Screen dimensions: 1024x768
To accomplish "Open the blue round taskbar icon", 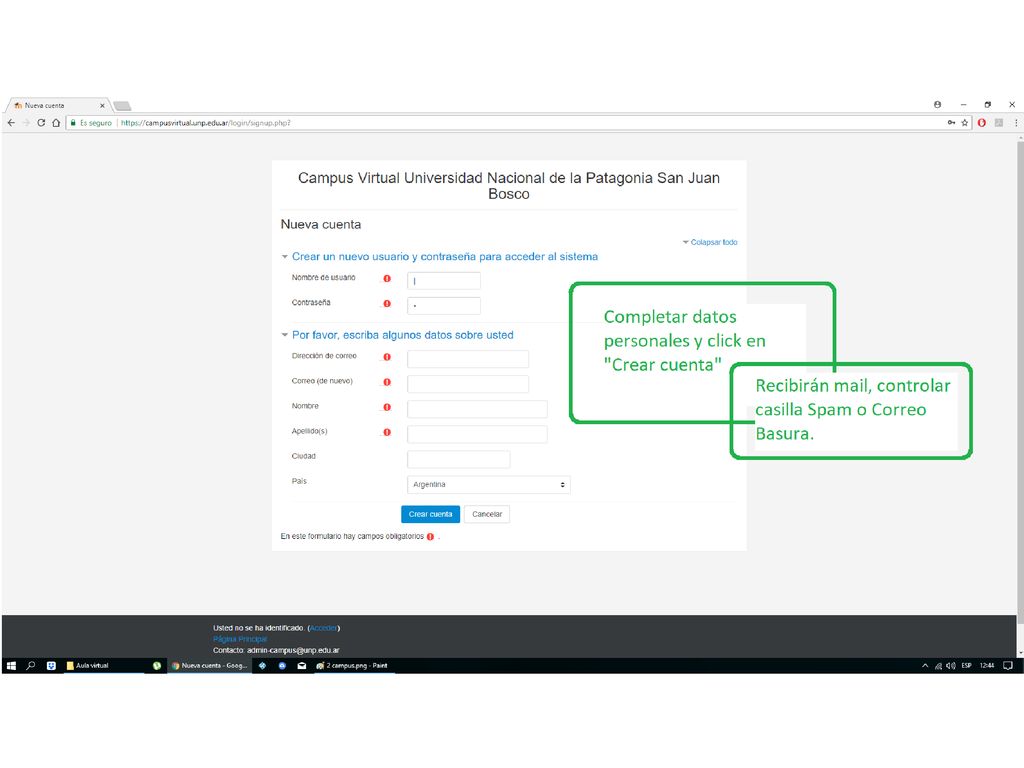I will (x=282, y=666).
